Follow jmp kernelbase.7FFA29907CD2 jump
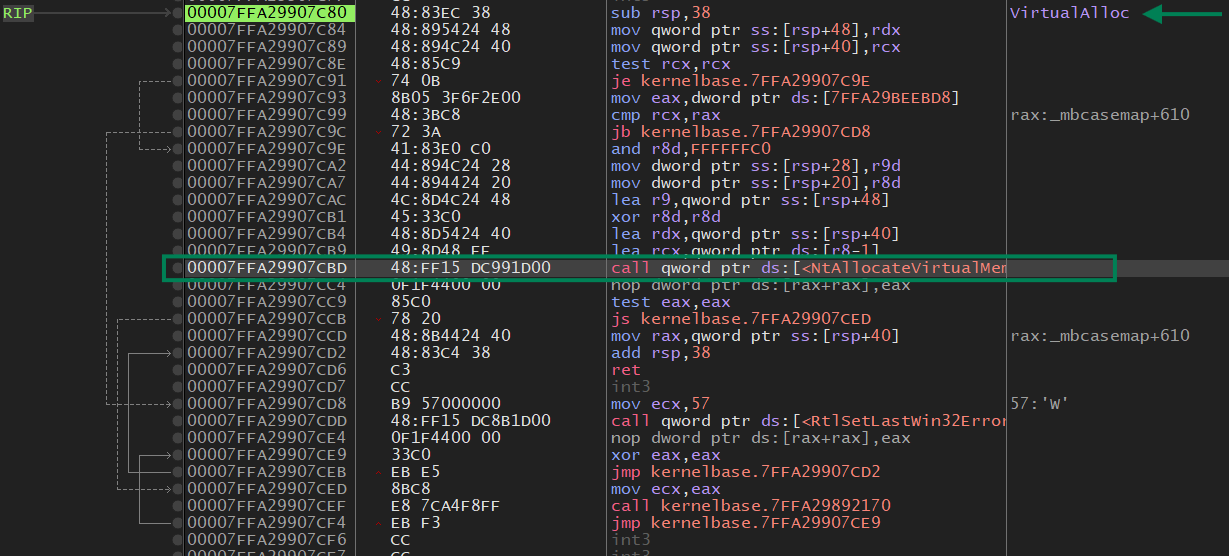The image size is (1229, 556). pyautogui.click(x=746, y=472)
